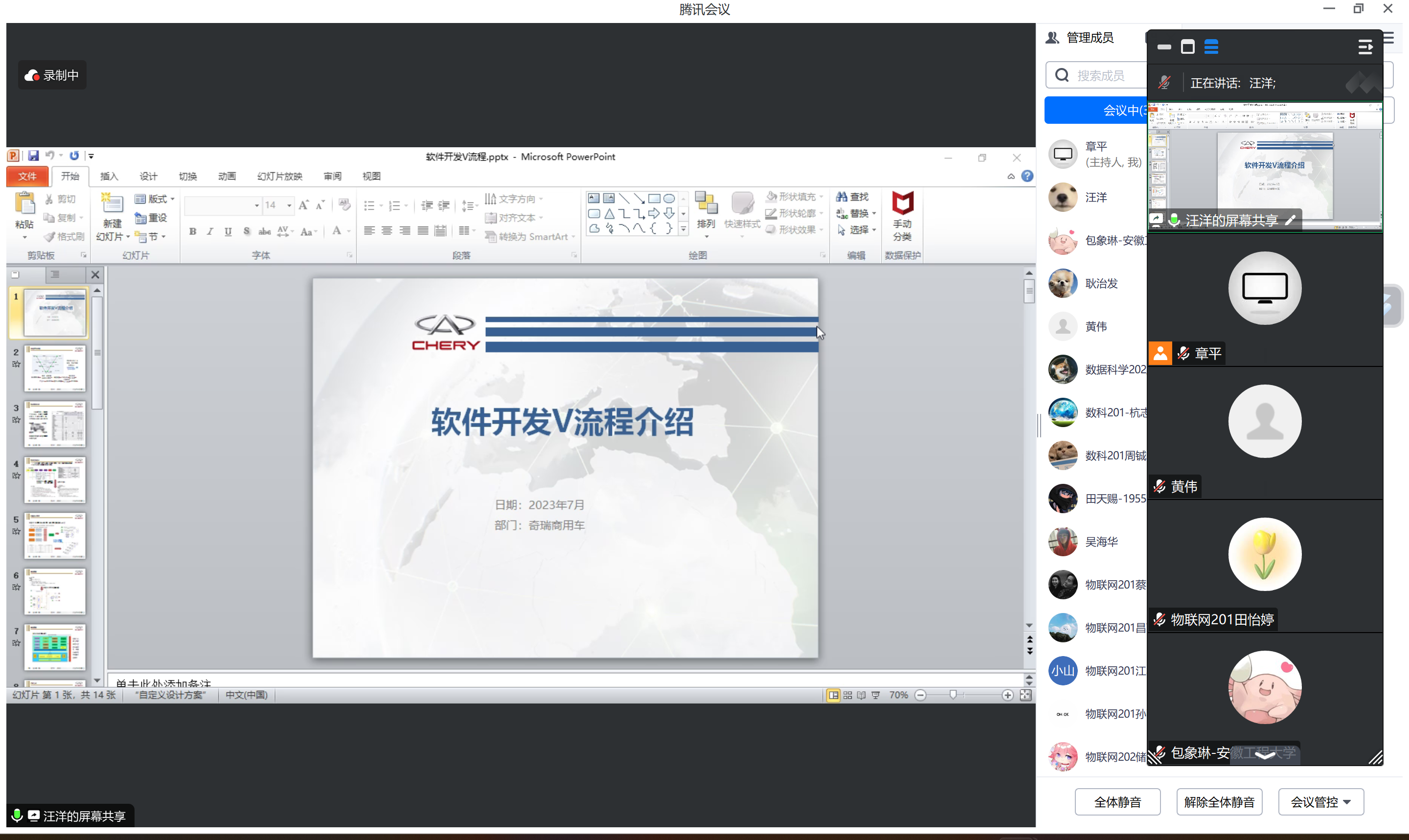Click the muted microphone icon beside 正在讲话
Viewport: 1409px width, 840px height.
[x=1164, y=83]
